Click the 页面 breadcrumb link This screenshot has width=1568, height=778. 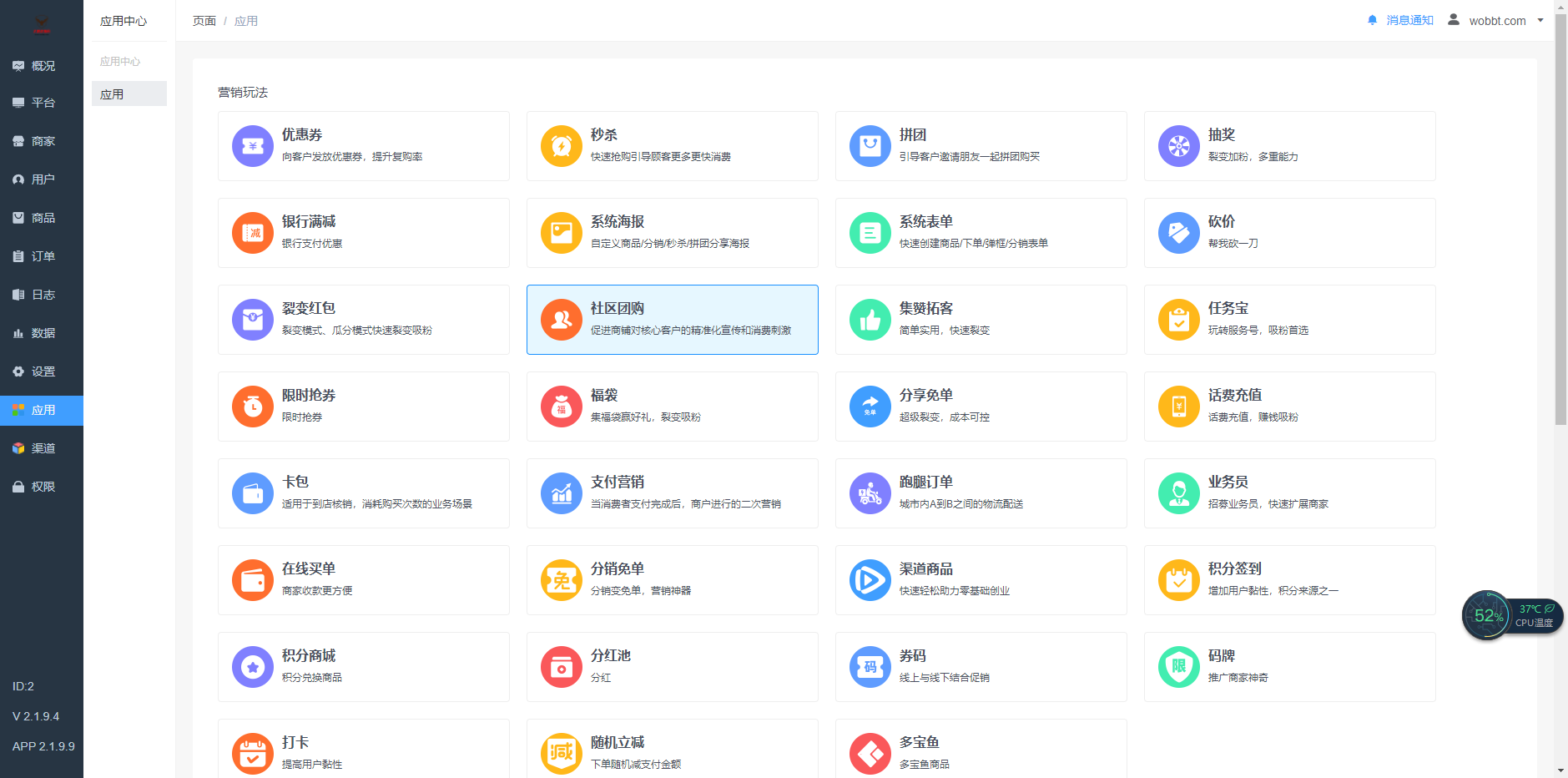(204, 20)
